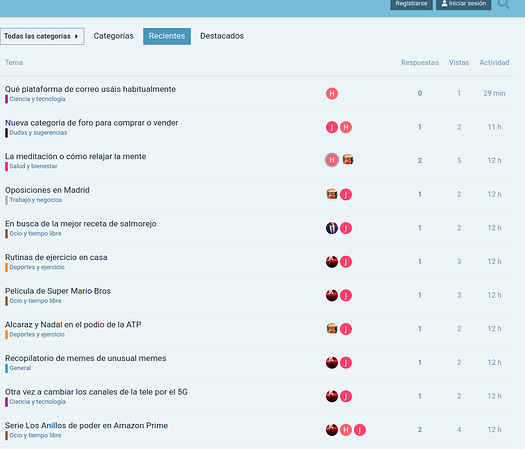Image resolution: width=525 pixels, height=449 pixels.
Task: Open topic Serie Los Anillos de poder
Action: click(86, 426)
